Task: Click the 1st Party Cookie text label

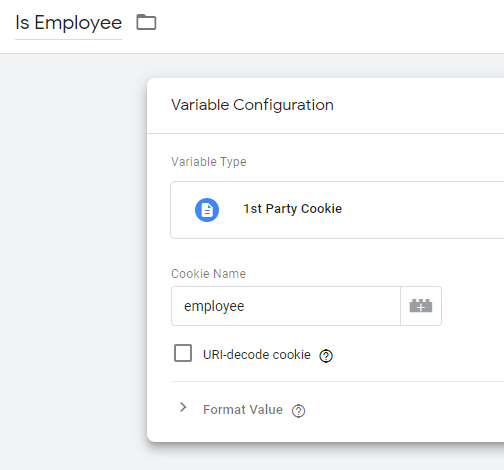Action: (x=292, y=209)
